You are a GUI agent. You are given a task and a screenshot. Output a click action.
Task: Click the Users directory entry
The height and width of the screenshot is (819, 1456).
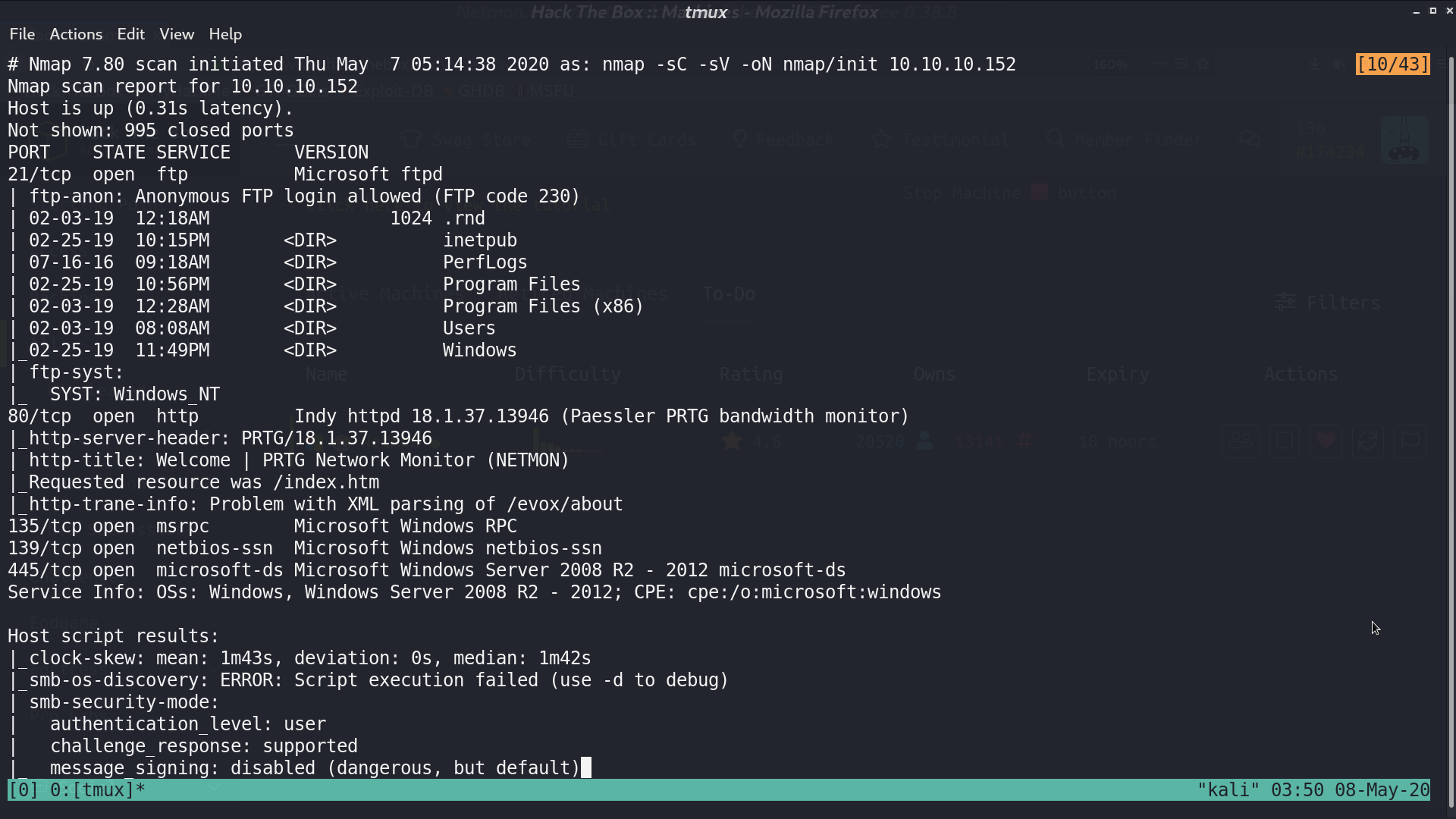pyautogui.click(x=252, y=328)
